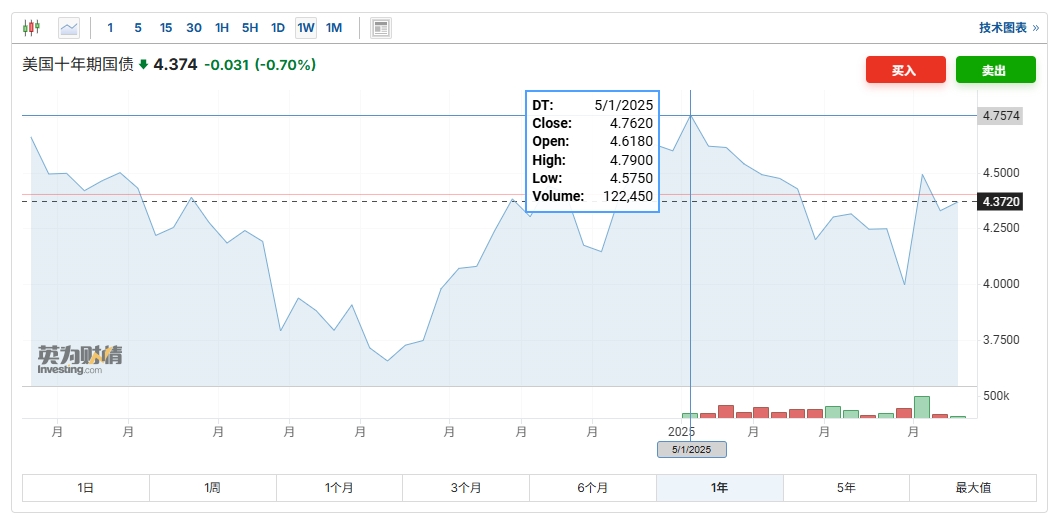Click the 4.3720 current price label
Screen dimensions: 1057x522
(1000, 202)
